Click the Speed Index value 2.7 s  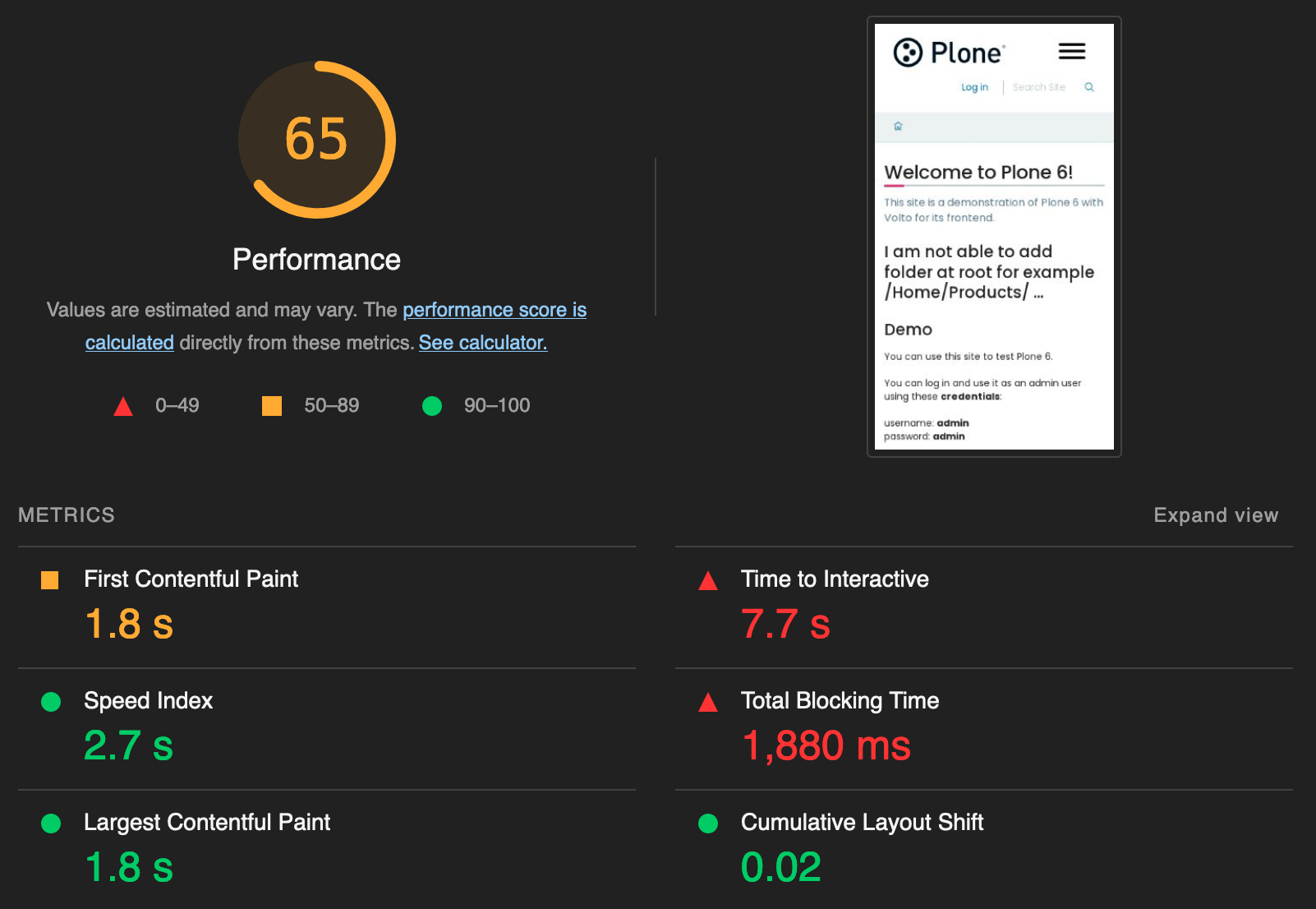click(128, 746)
